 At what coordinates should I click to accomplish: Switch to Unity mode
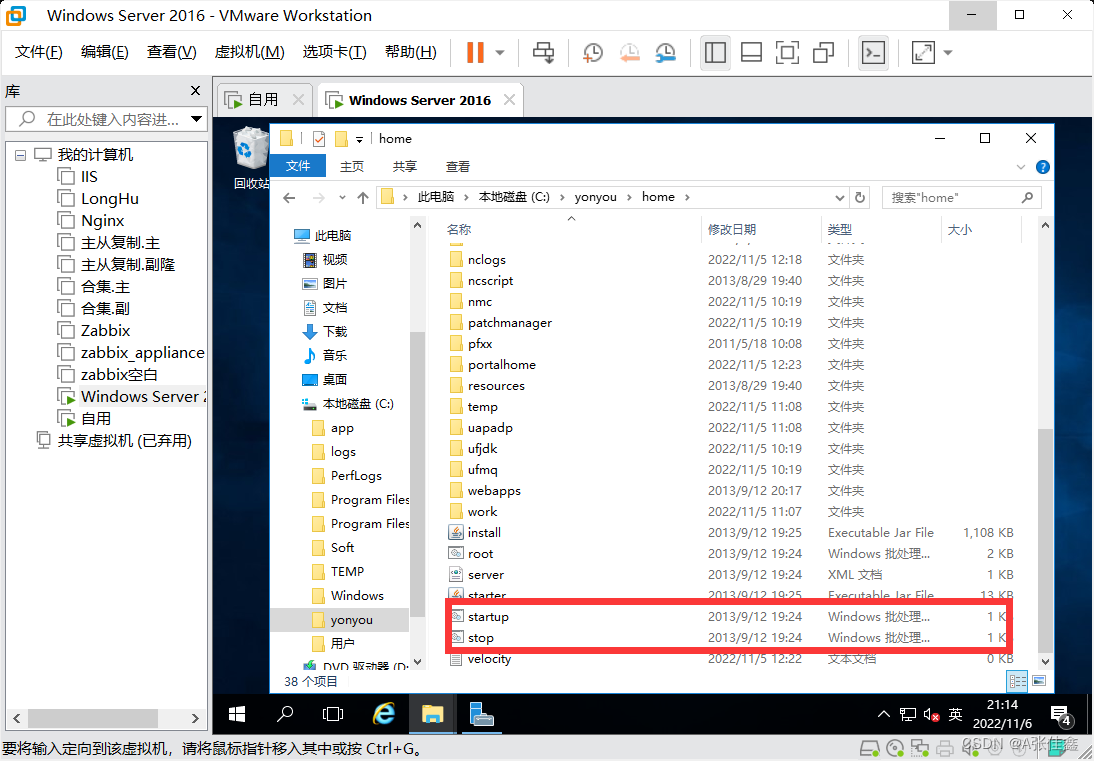click(x=824, y=52)
